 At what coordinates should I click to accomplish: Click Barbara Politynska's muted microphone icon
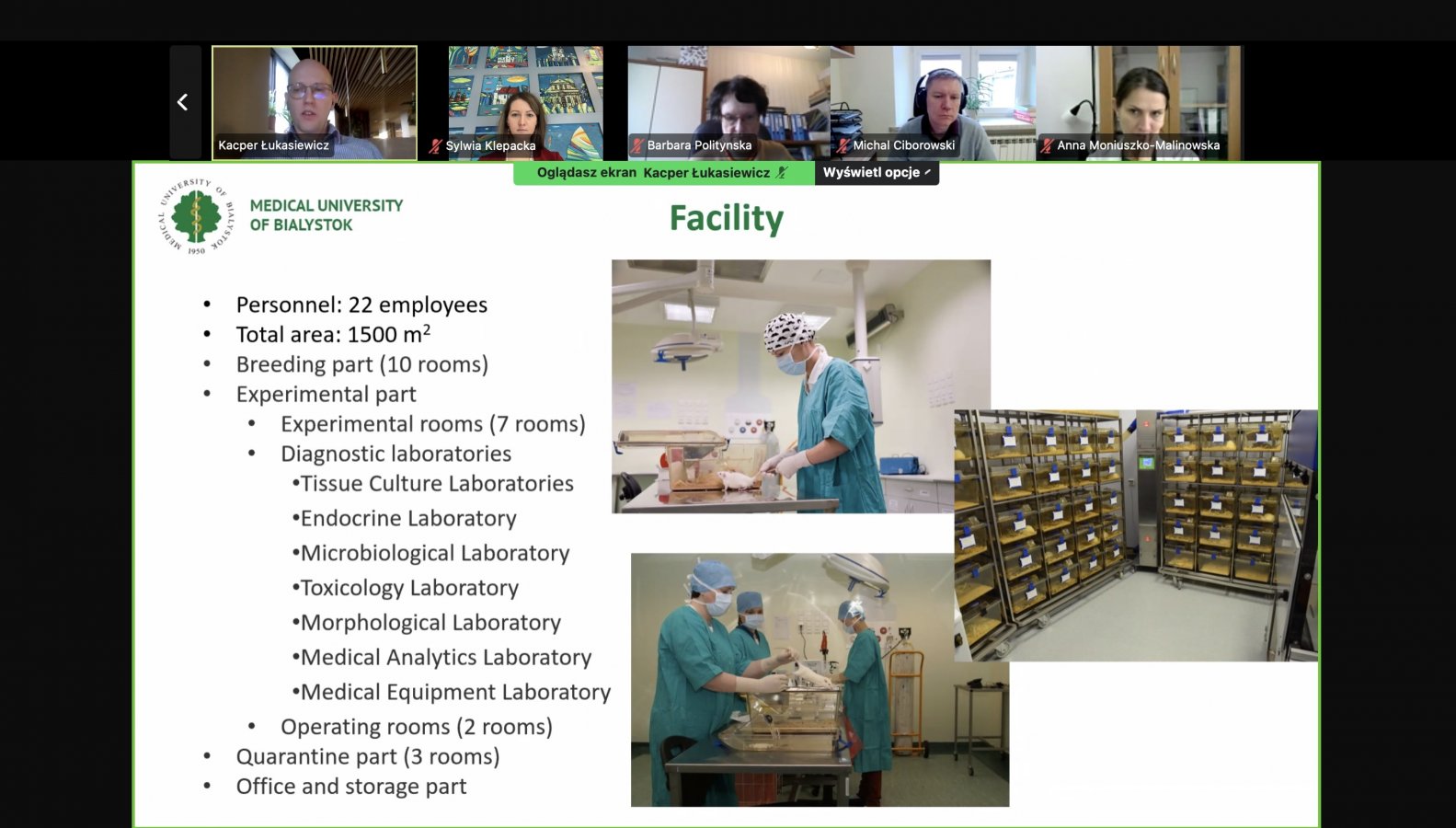point(636,145)
